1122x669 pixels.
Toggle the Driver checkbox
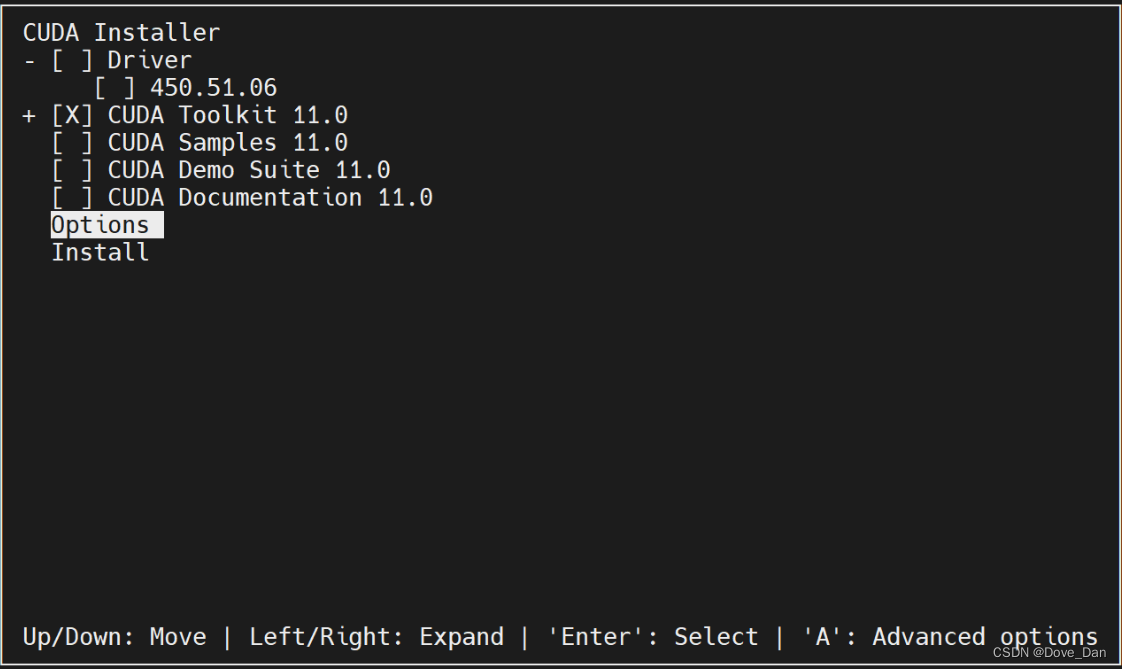click(x=72, y=60)
